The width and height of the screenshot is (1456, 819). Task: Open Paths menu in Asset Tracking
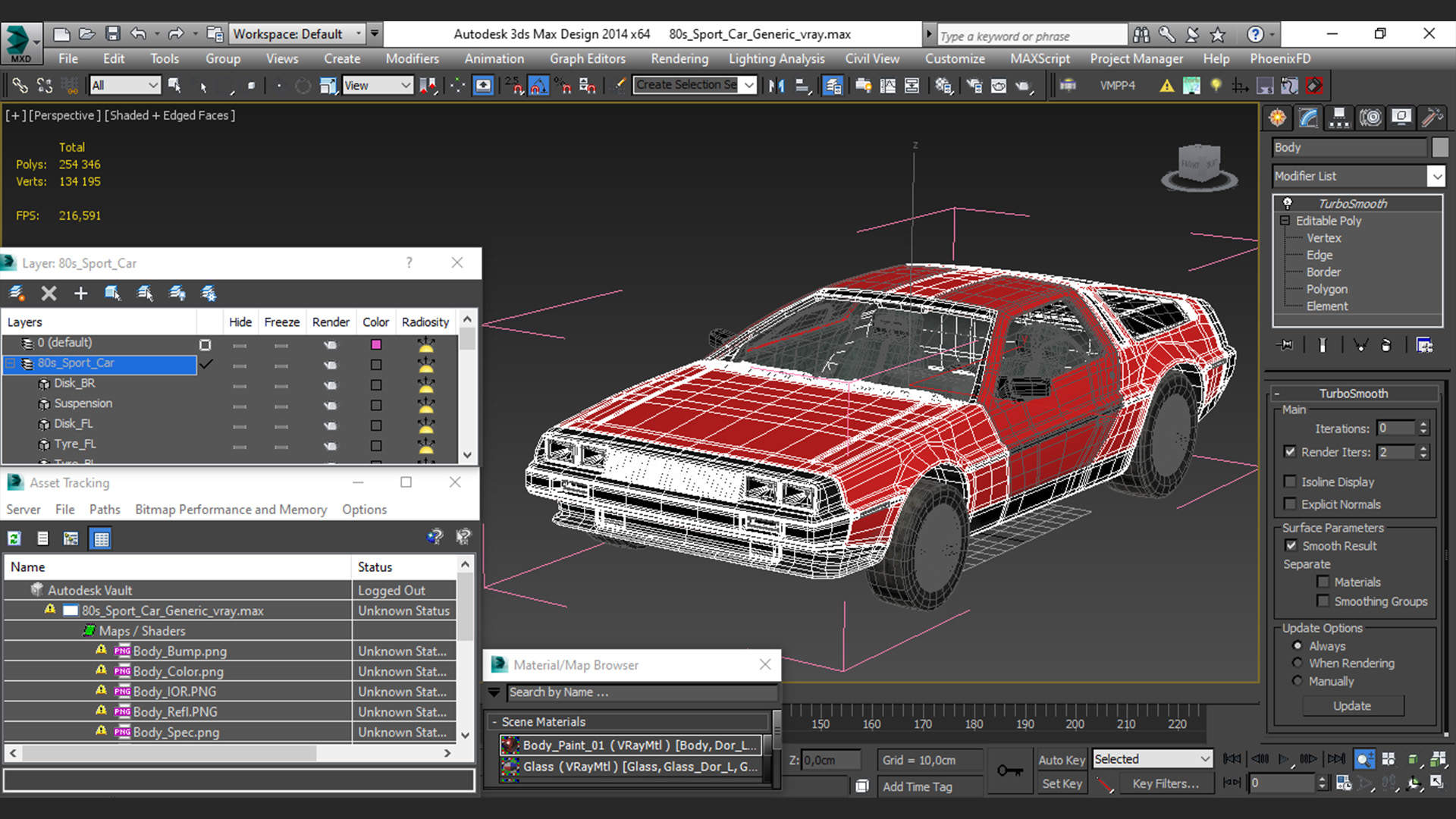(105, 510)
